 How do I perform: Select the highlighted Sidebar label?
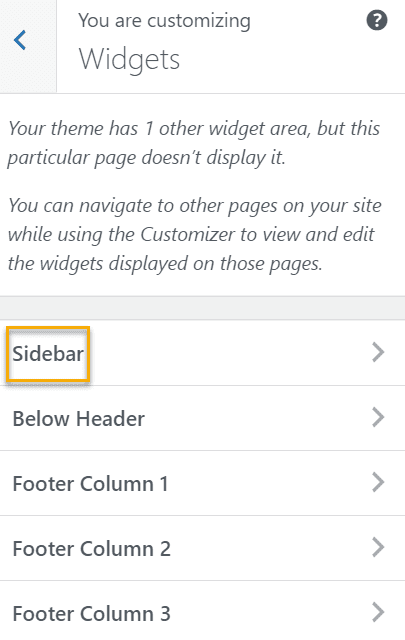[48, 353]
